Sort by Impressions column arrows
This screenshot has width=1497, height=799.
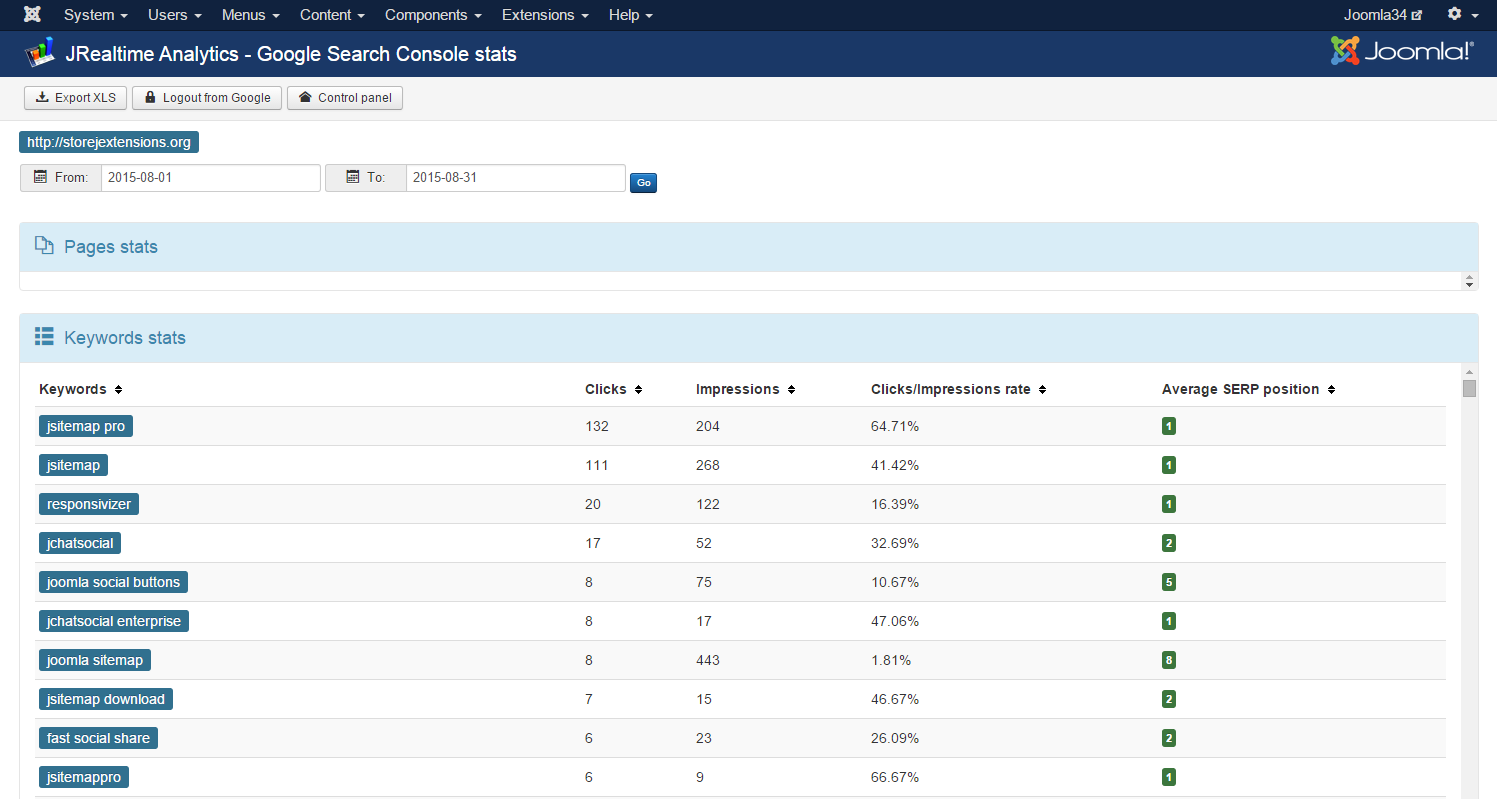pos(791,390)
